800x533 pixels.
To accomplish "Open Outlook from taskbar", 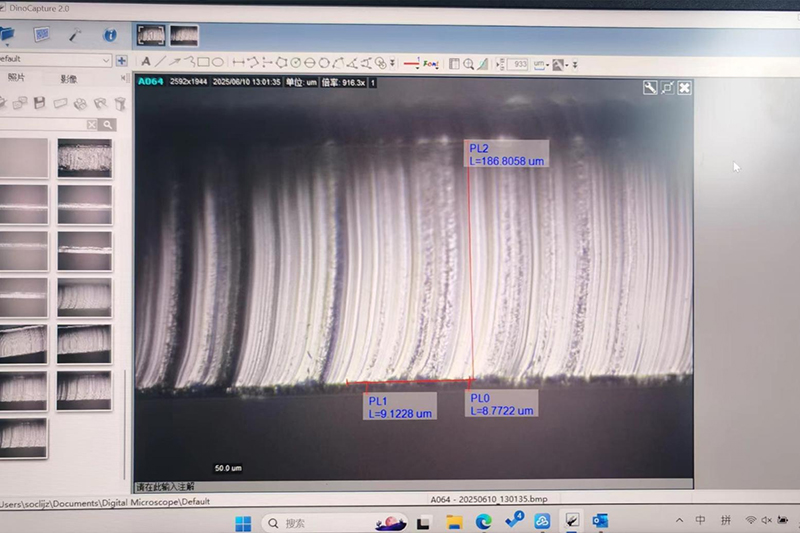I will 600,521.
